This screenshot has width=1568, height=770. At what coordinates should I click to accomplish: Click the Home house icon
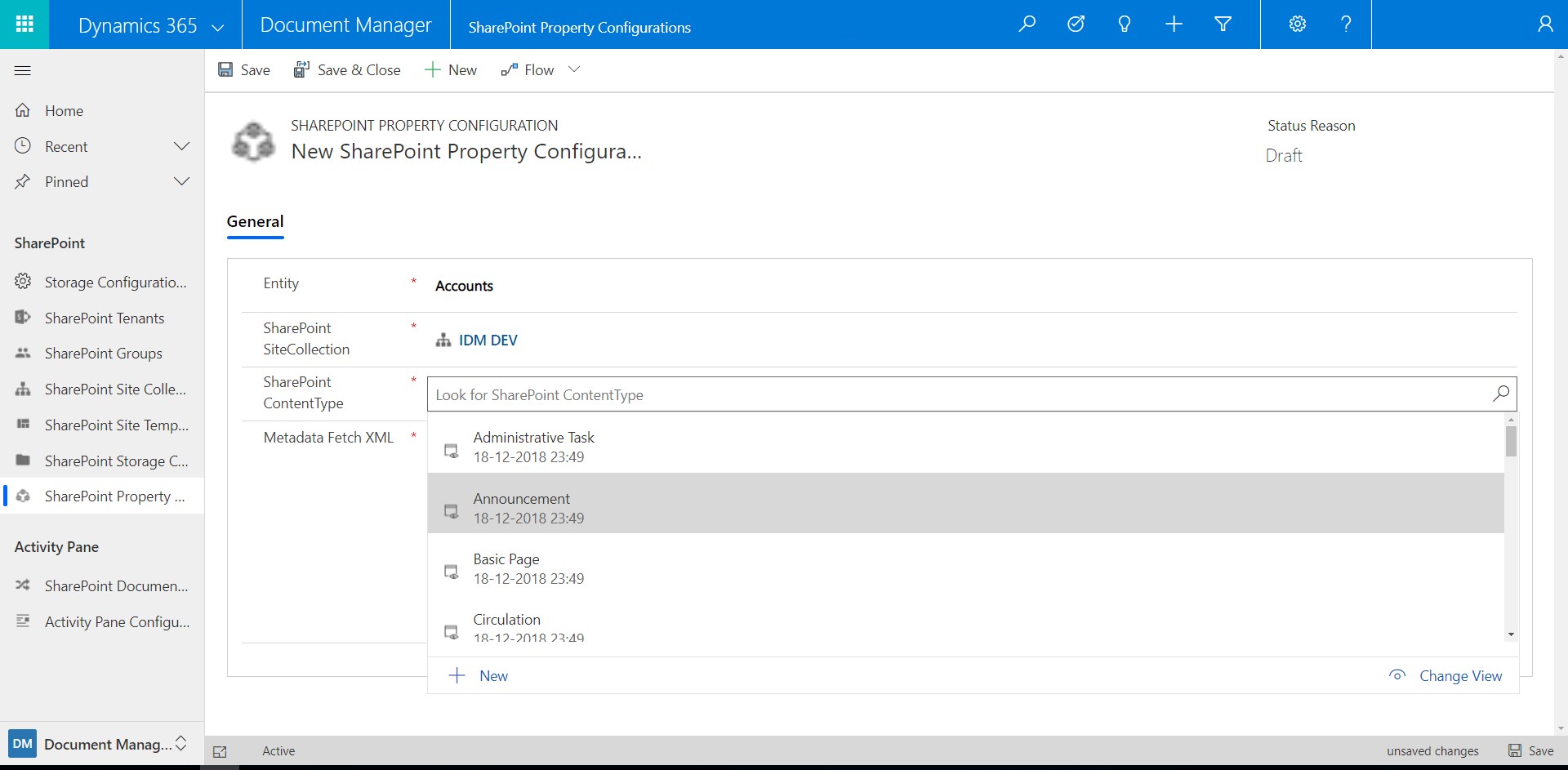coord(23,110)
